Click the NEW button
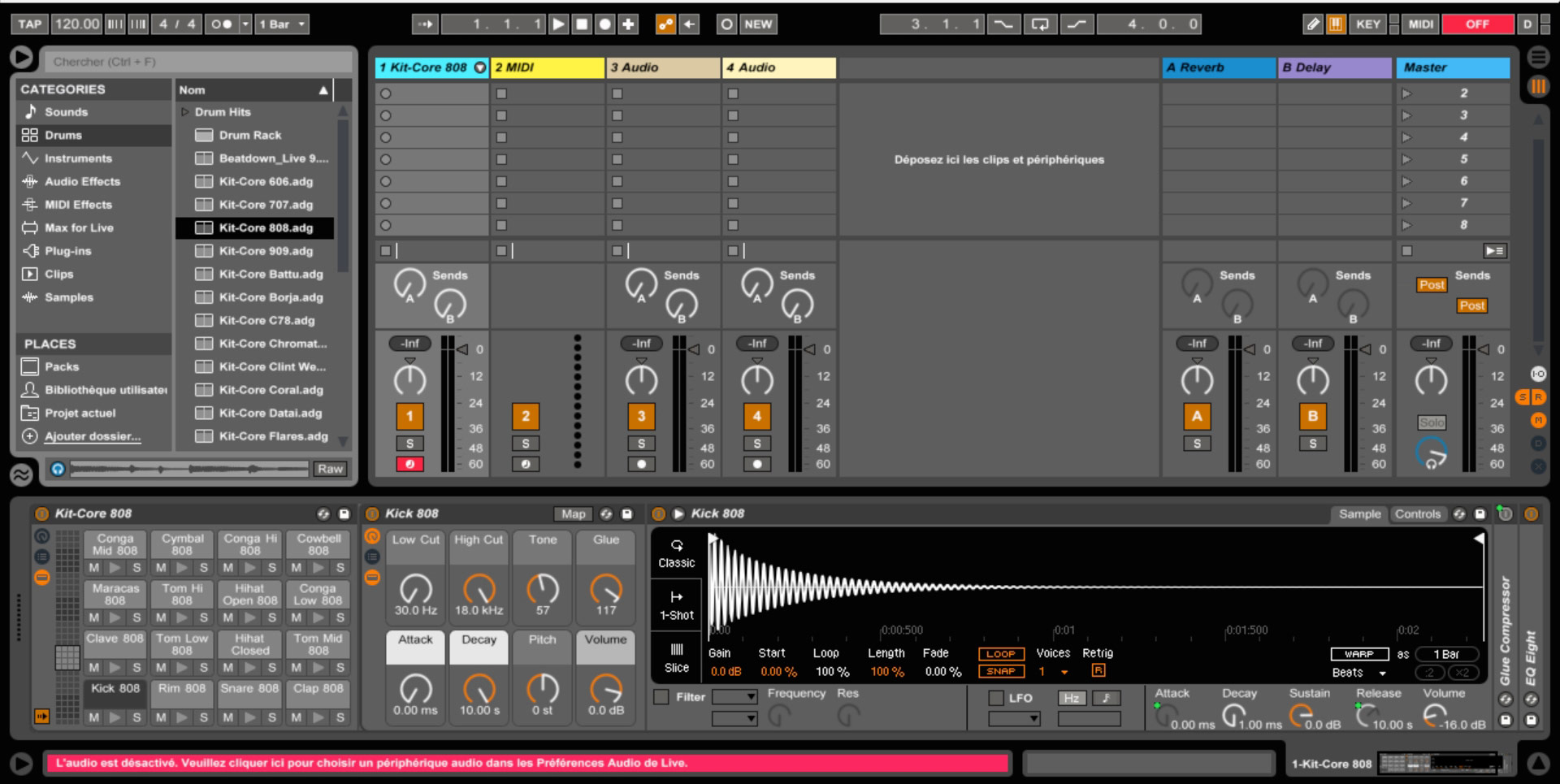Image resolution: width=1560 pixels, height=784 pixels. pos(758,24)
